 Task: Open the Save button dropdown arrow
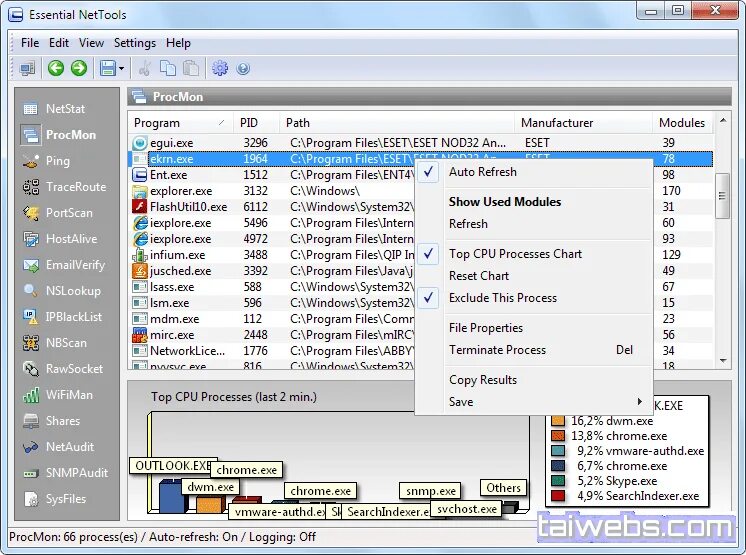[x=122, y=68]
